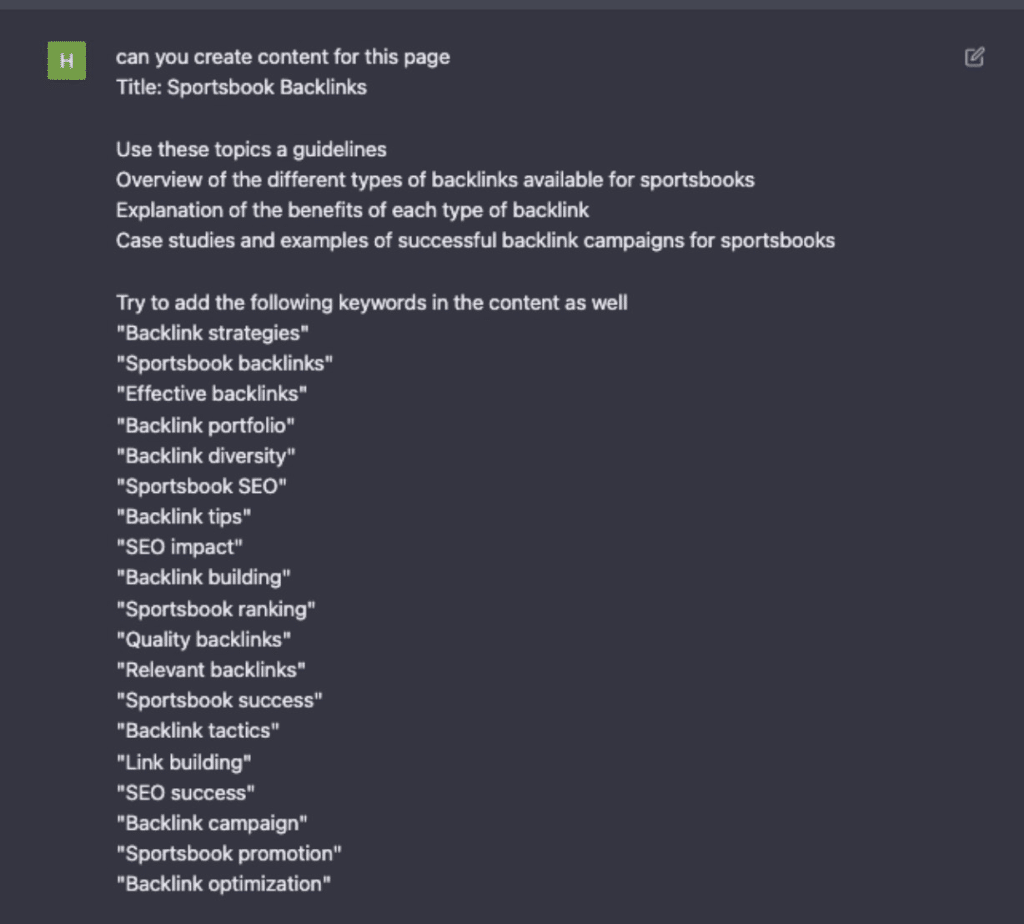Click the "Link building" keyword
Image resolution: width=1024 pixels, height=924 pixels.
coord(184,762)
